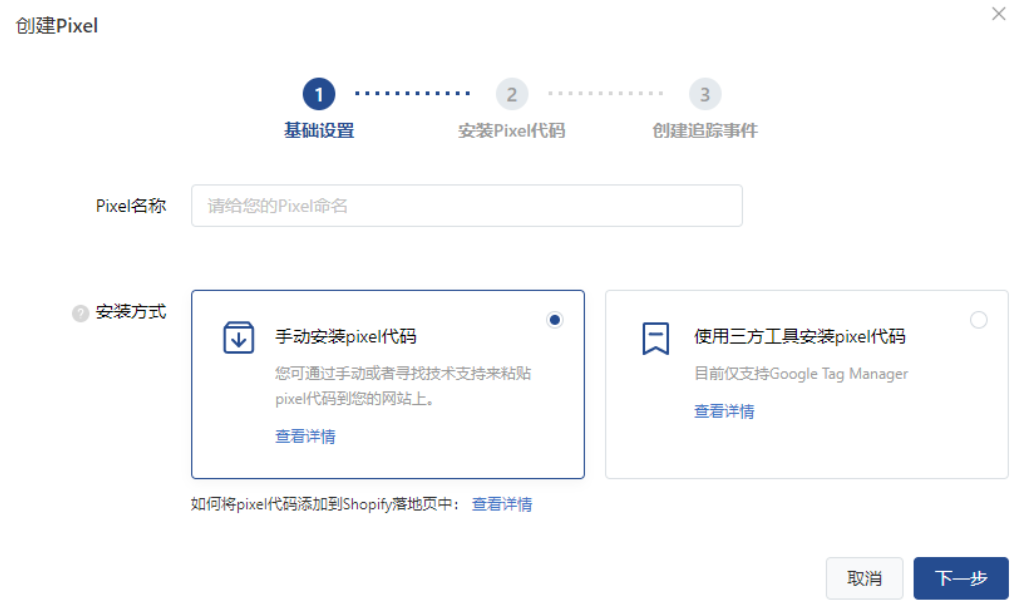Image resolution: width=1021 pixels, height=605 pixels.
Task: Click the 目前仅支持Google Tag Manager text
Action: tap(801, 374)
